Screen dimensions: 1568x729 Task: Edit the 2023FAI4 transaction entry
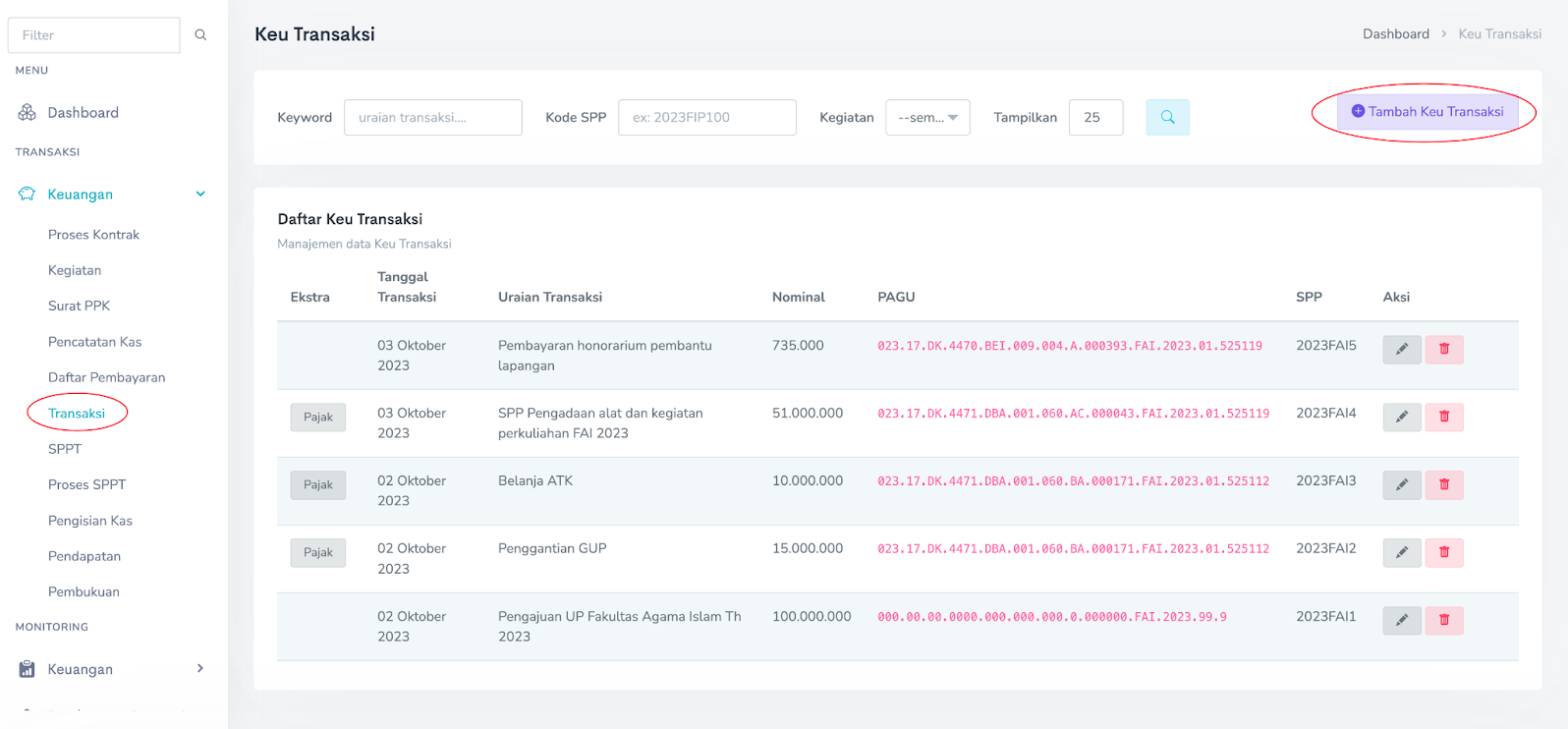[1402, 418]
